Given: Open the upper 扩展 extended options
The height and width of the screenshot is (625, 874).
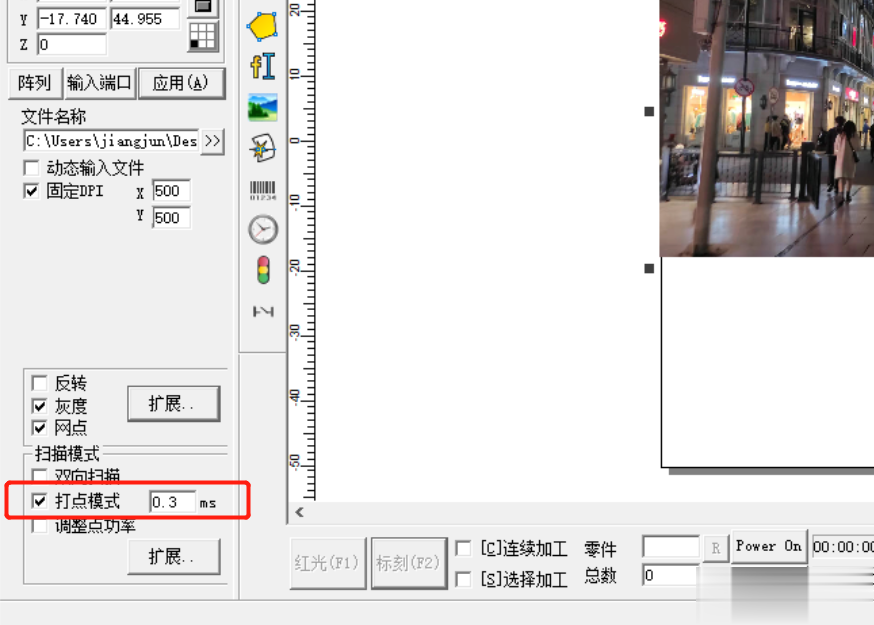Looking at the screenshot, I should click(x=173, y=403).
